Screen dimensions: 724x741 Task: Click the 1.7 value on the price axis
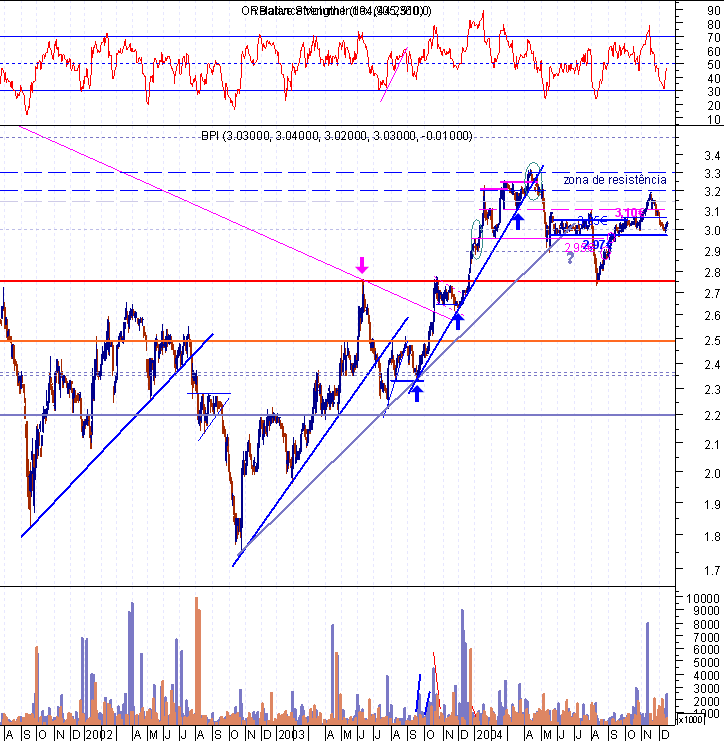(712, 571)
